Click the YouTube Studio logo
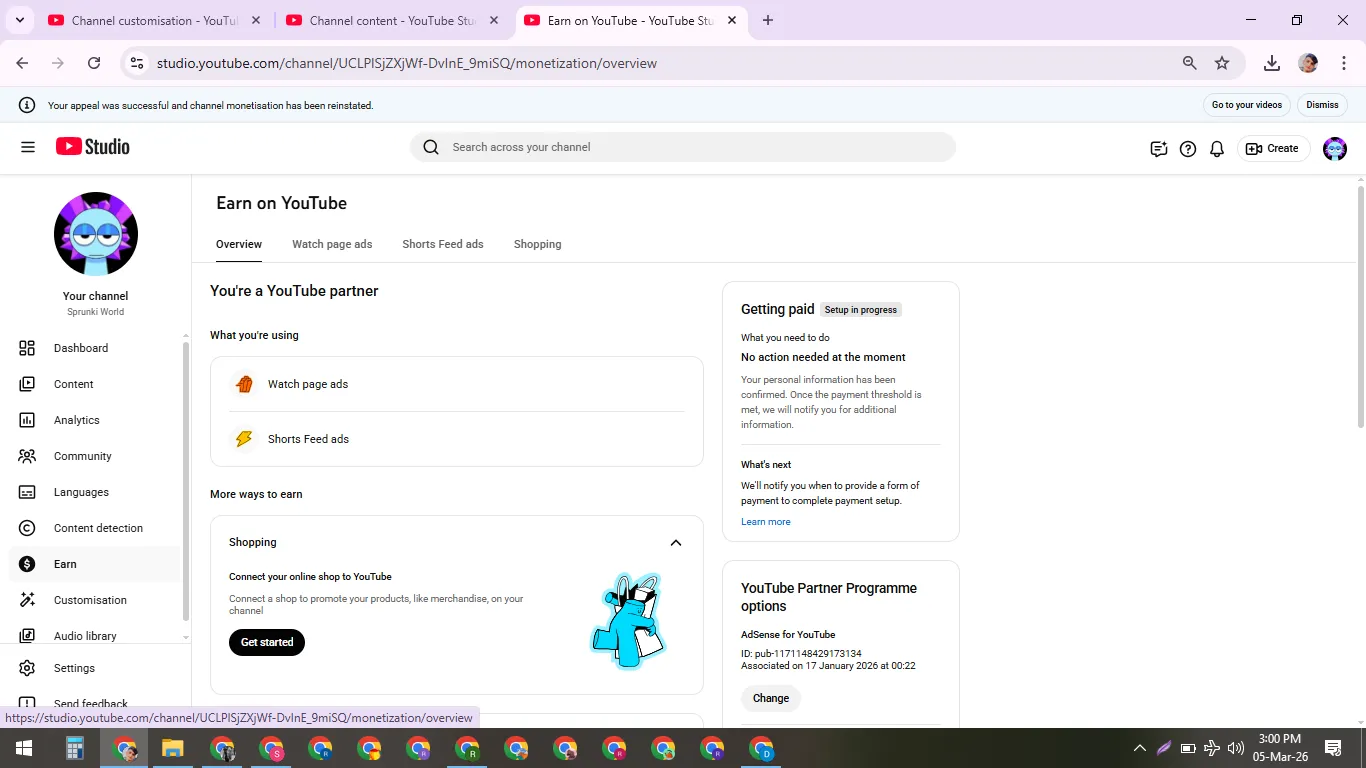The width and height of the screenshot is (1366, 768). [x=93, y=147]
